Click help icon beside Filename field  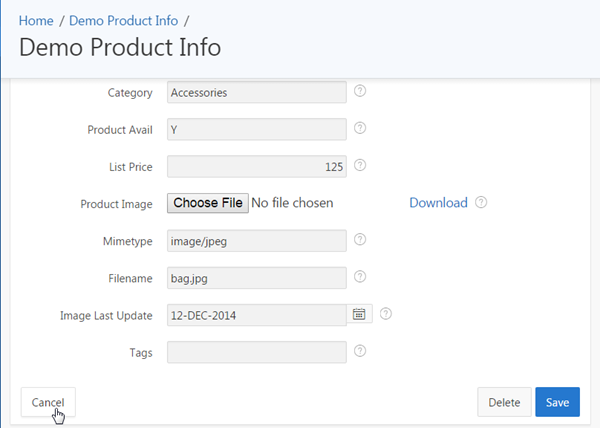tap(360, 276)
